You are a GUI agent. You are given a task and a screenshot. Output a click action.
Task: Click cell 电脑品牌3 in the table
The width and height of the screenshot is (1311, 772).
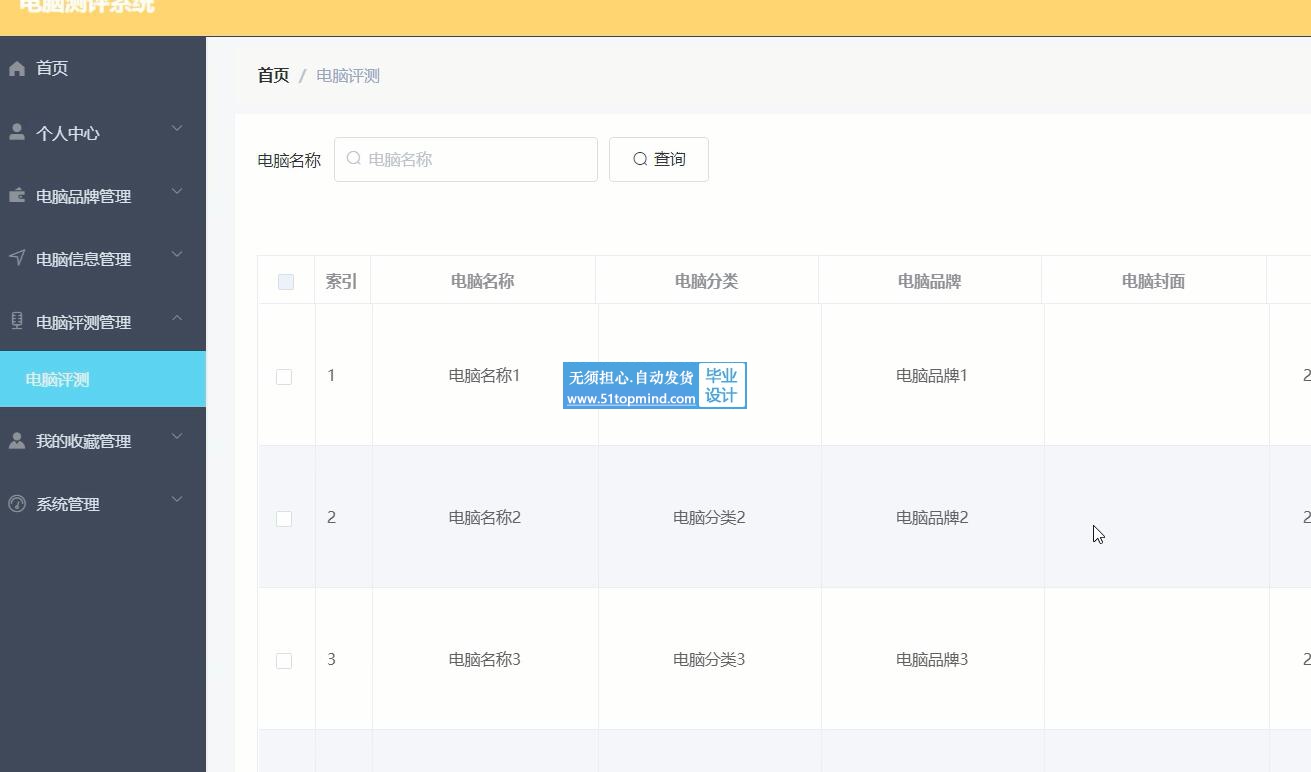click(932, 660)
